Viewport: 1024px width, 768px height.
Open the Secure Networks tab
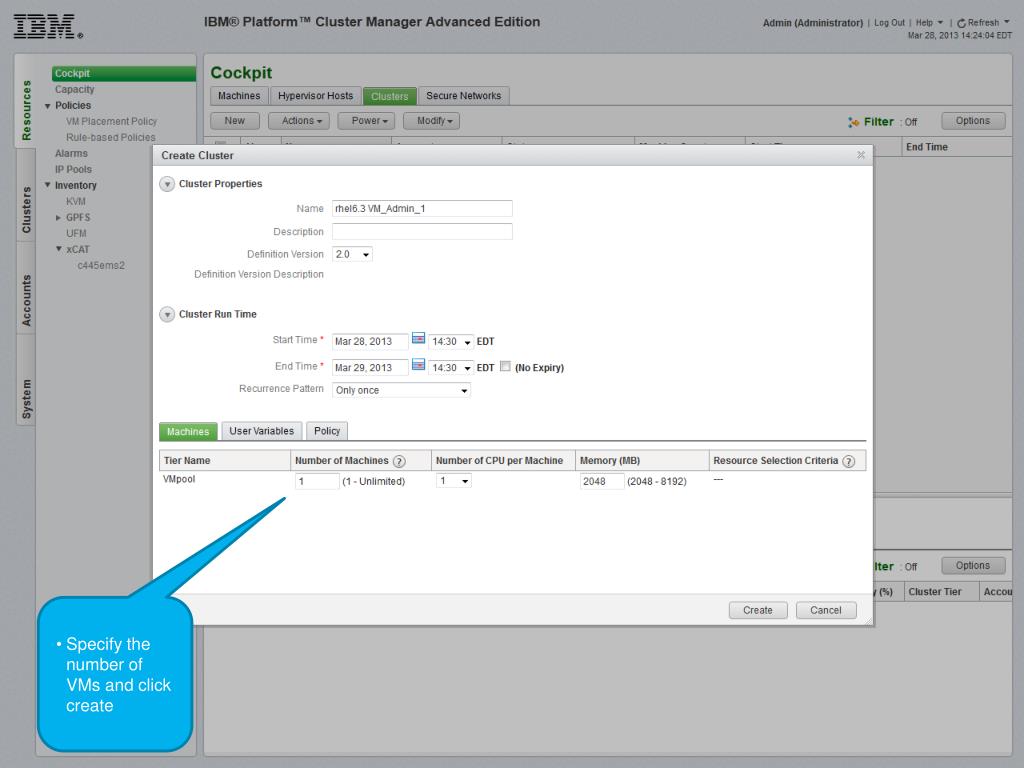464,96
